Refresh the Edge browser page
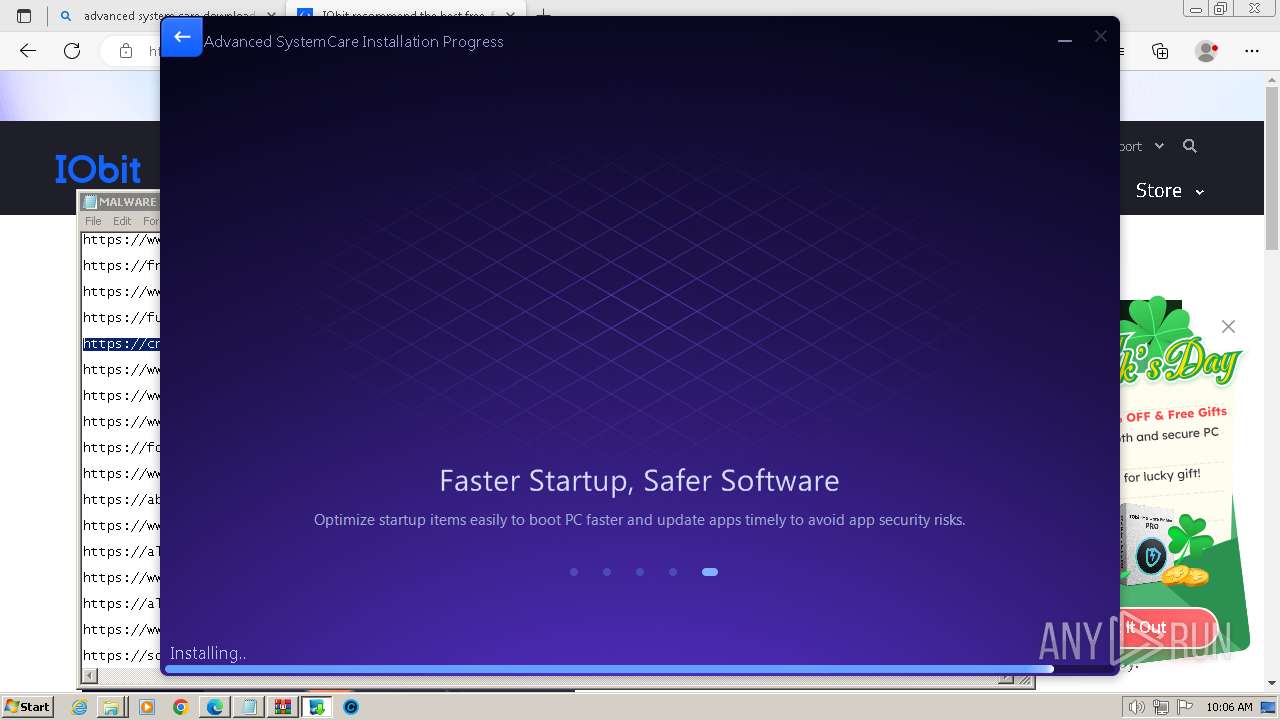Screen dimensions: 1280x720 (72, 51)
